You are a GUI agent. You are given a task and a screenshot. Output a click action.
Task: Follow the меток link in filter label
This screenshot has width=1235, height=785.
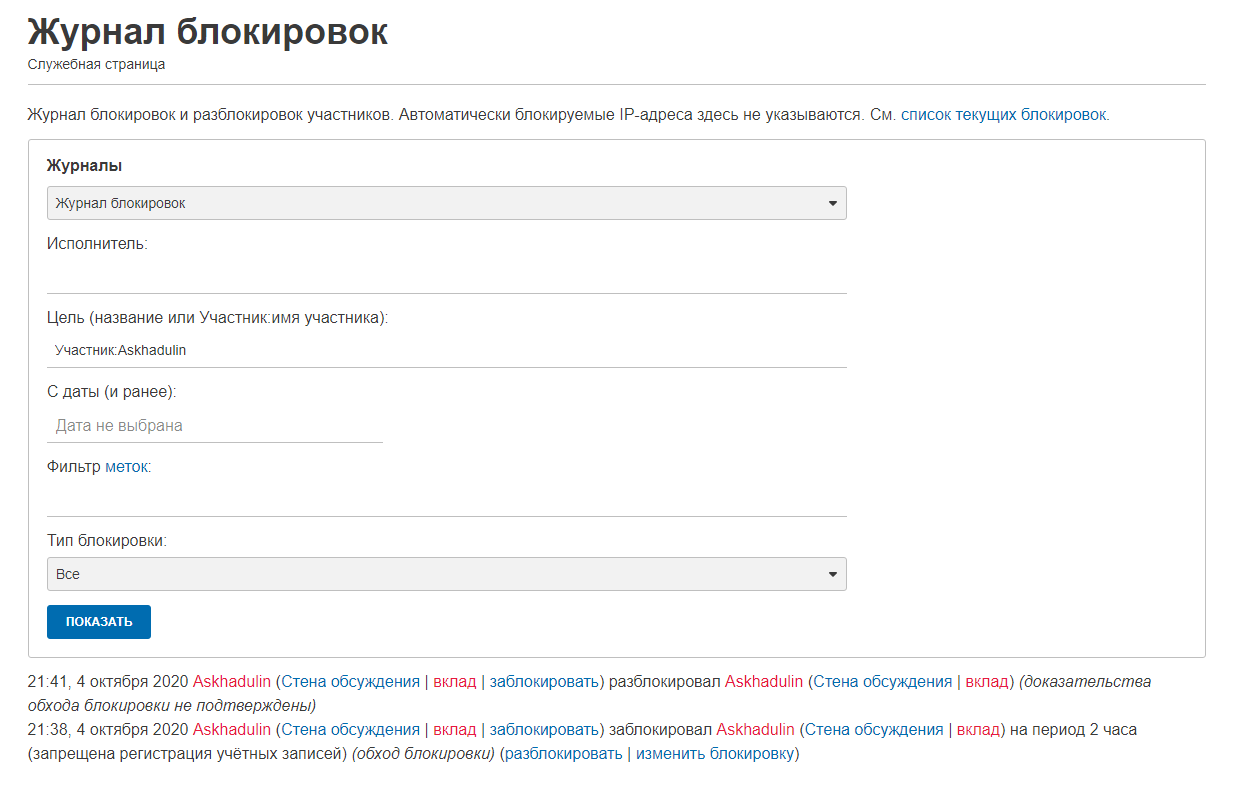point(127,466)
